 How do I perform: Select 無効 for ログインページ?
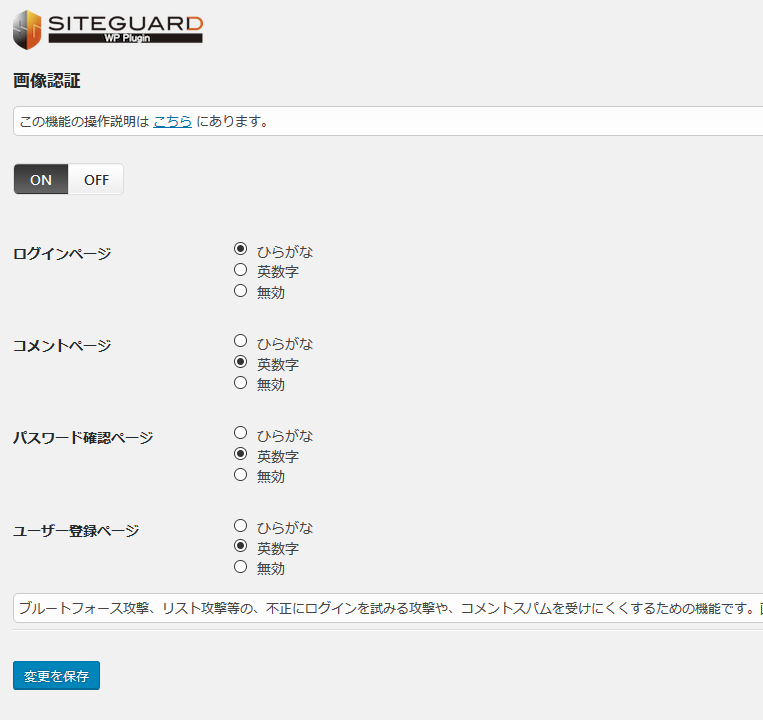[240, 291]
